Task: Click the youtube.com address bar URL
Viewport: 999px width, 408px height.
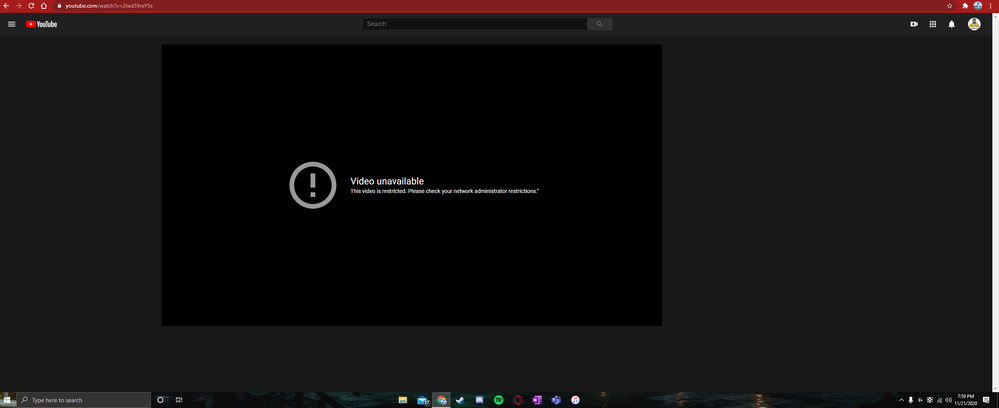Action: pyautogui.click(x=109, y=6)
